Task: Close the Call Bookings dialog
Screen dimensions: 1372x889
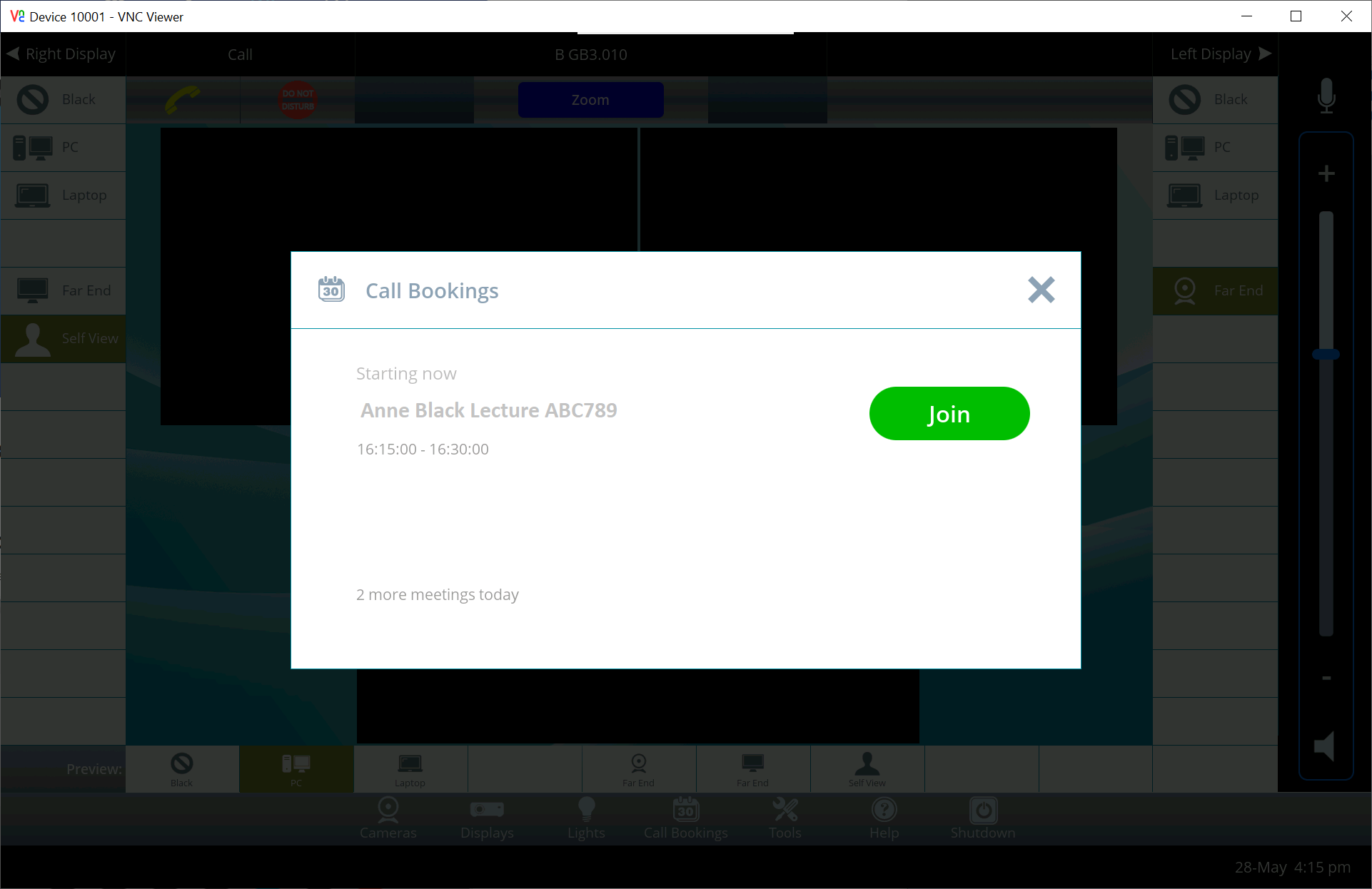Action: click(1041, 290)
